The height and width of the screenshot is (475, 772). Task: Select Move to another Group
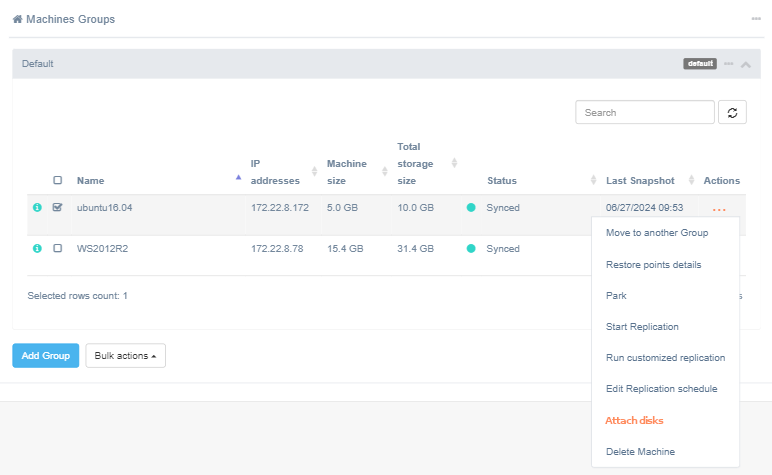(x=656, y=233)
